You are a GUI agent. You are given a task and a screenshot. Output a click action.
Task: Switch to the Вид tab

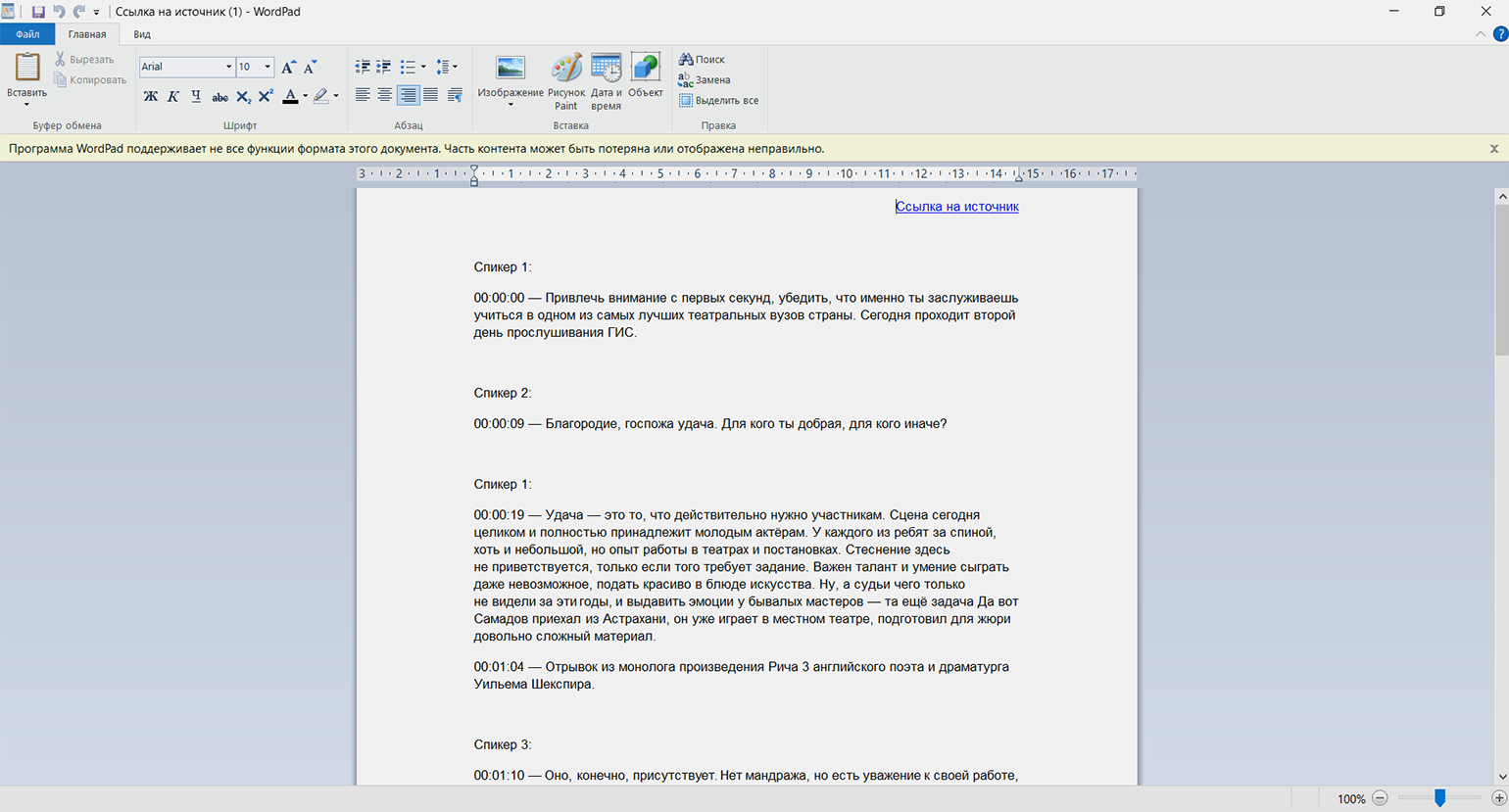pos(142,34)
